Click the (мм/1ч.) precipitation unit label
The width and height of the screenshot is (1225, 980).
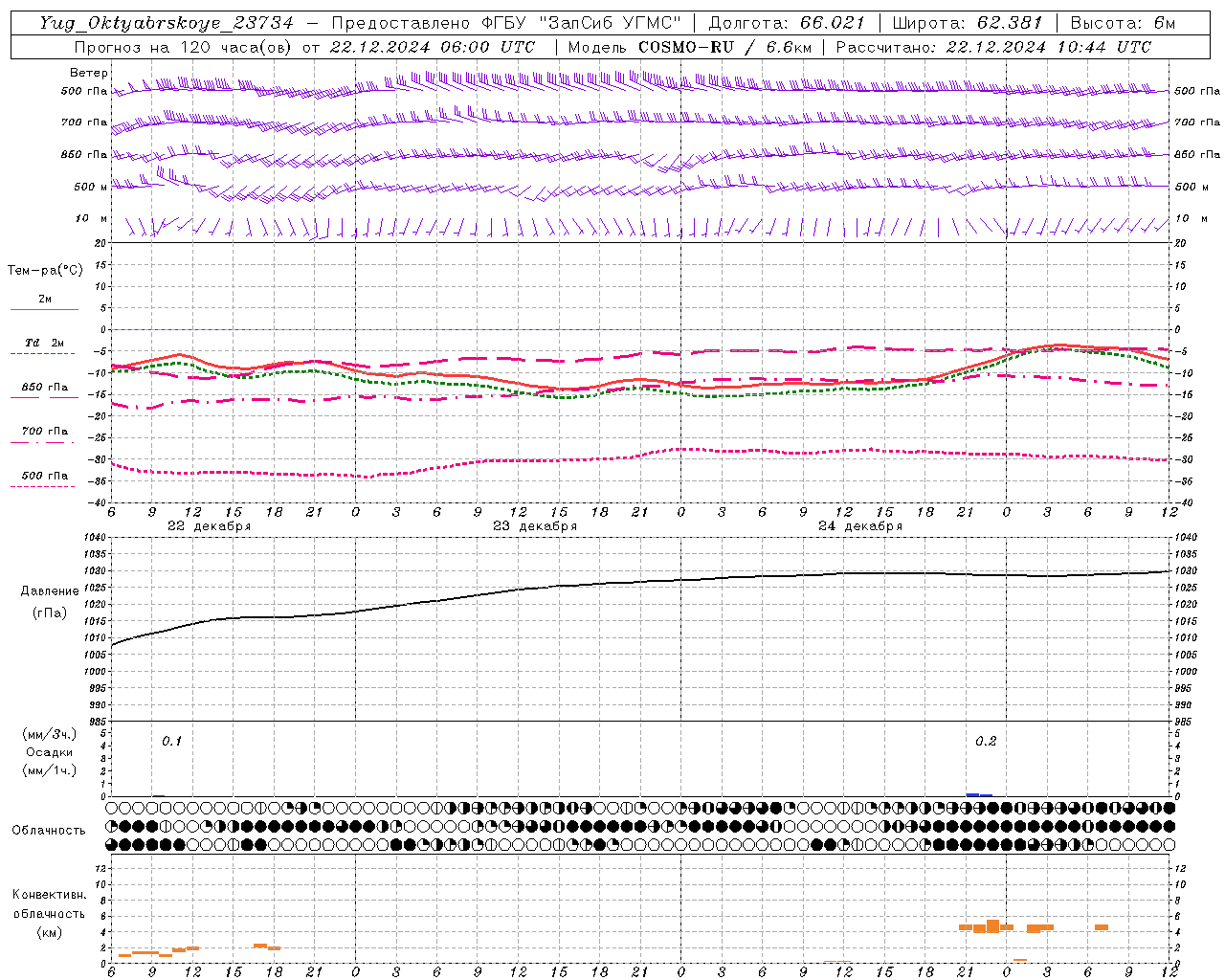pyautogui.click(x=50, y=770)
